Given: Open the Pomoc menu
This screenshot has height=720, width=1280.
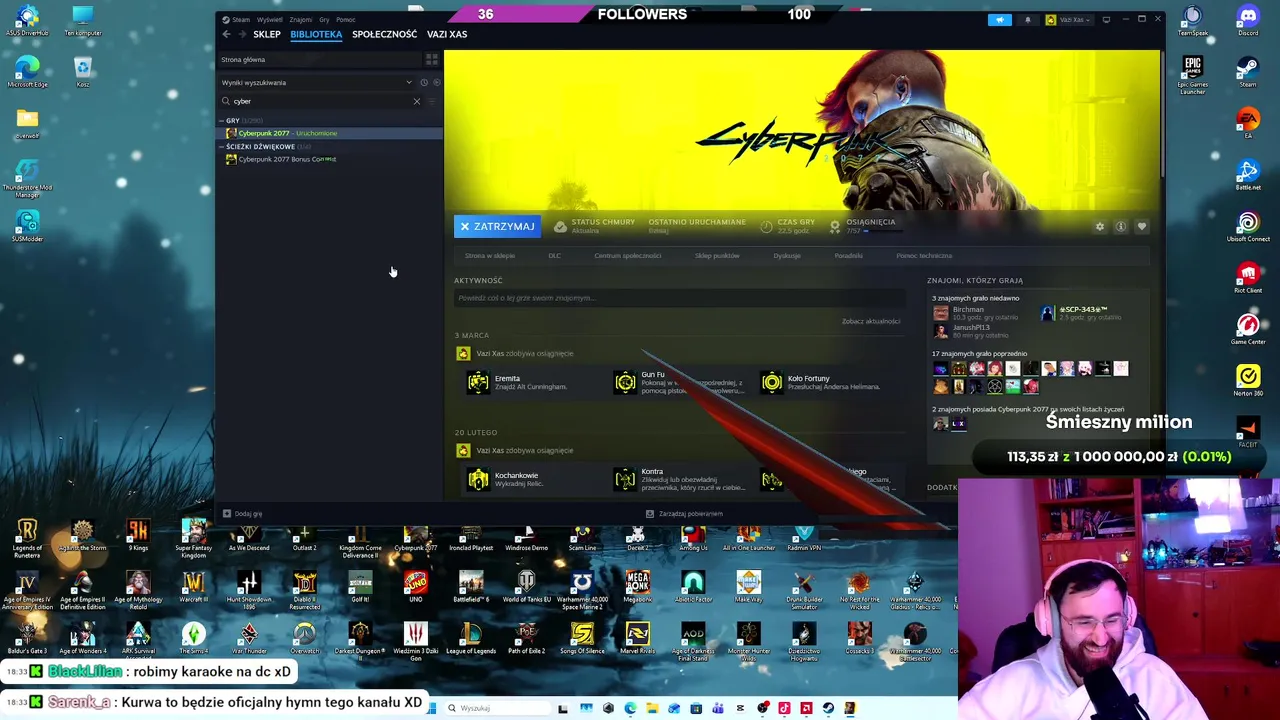Looking at the screenshot, I should click(x=346, y=19).
